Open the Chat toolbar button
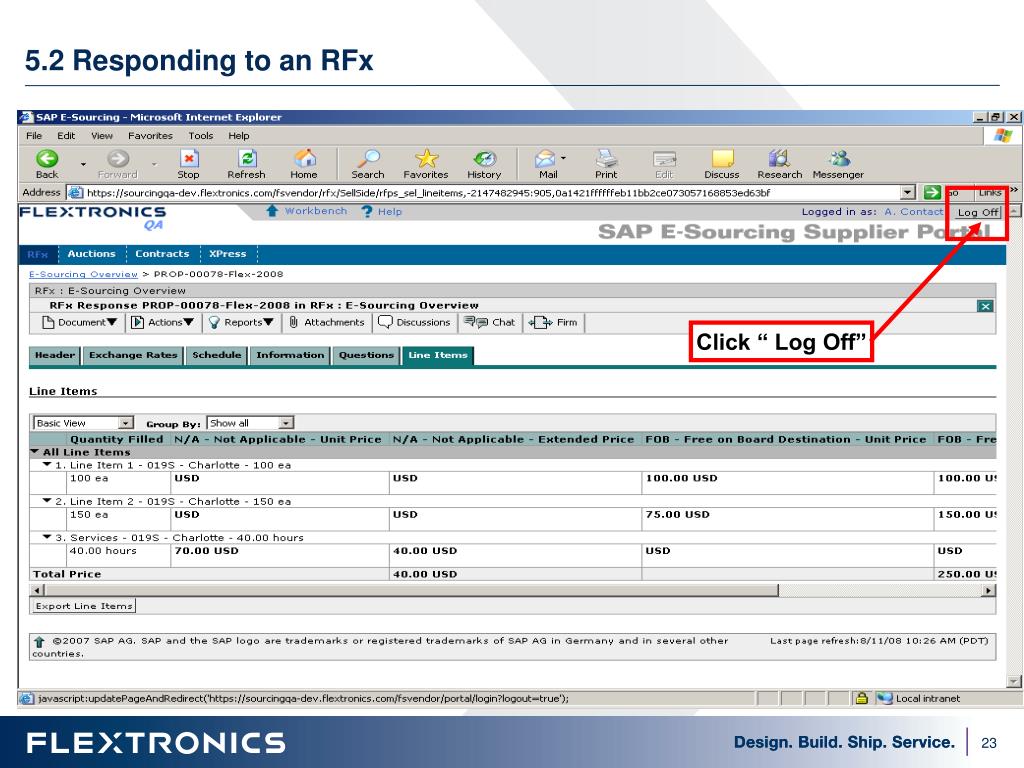The height and width of the screenshot is (768, 1024). tap(489, 323)
